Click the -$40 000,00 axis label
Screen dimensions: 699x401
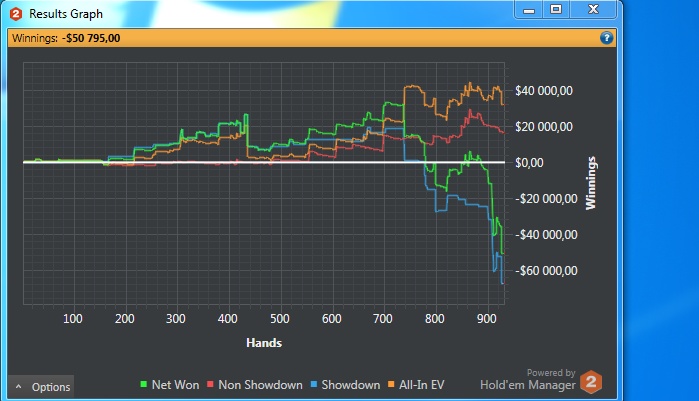(x=546, y=235)
